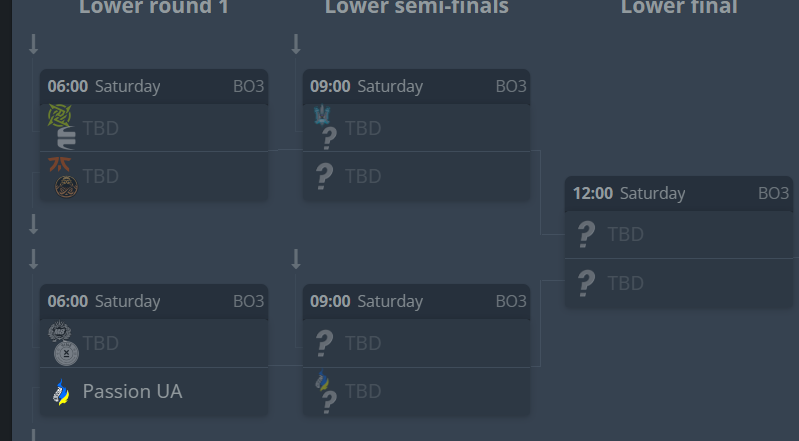The height and width of the screenshot is (441, 799).
Task: Click first question mark icon in lower final
Action: click(x=586, y=235)
